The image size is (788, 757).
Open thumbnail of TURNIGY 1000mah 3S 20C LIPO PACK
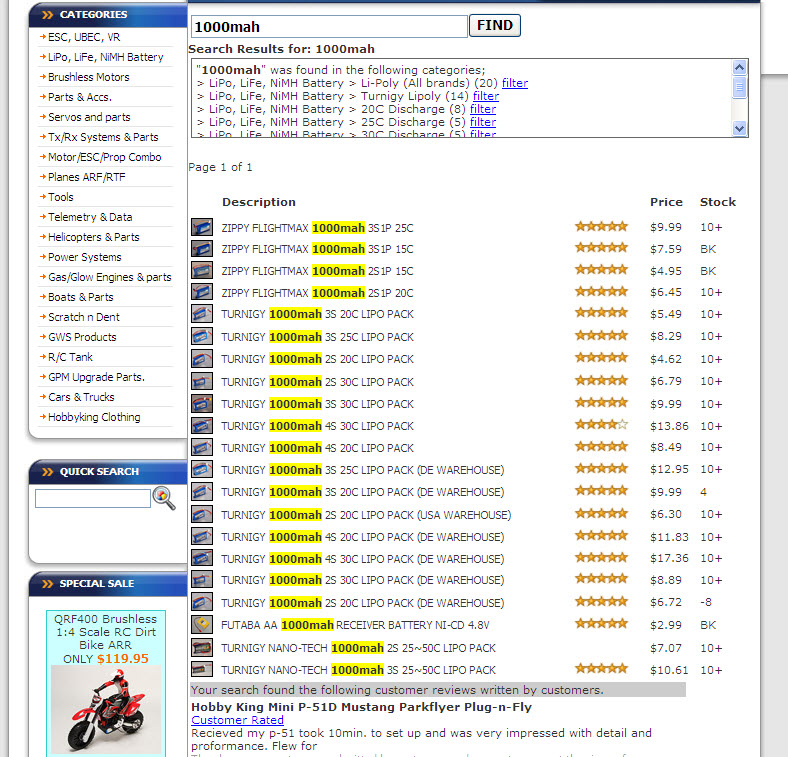tap(202, 314)
